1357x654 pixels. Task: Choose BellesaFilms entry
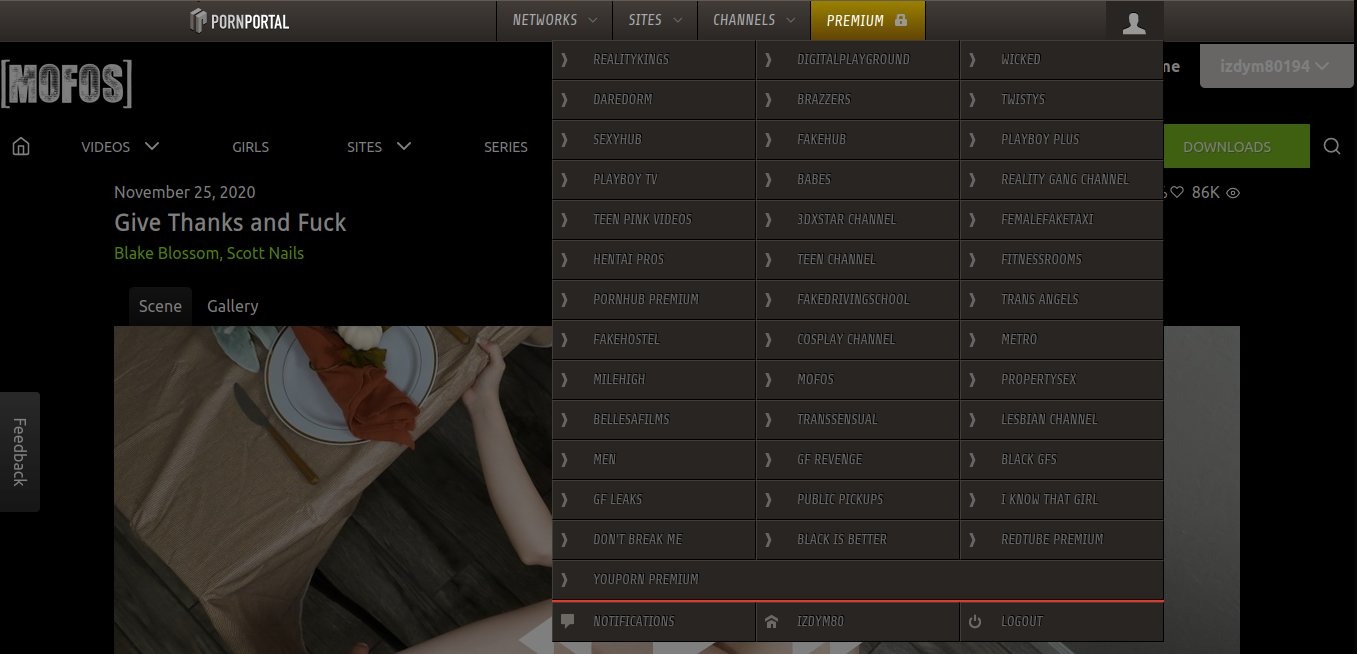(x=654, y=419)
